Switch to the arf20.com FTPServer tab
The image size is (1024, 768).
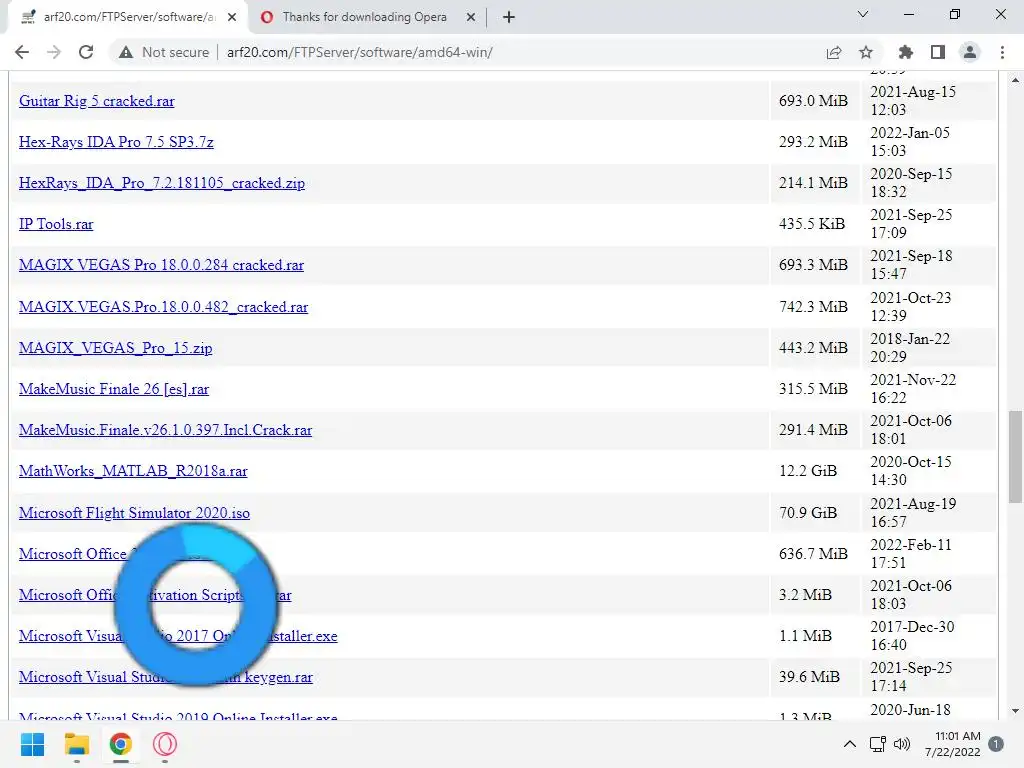click(128, 17)
